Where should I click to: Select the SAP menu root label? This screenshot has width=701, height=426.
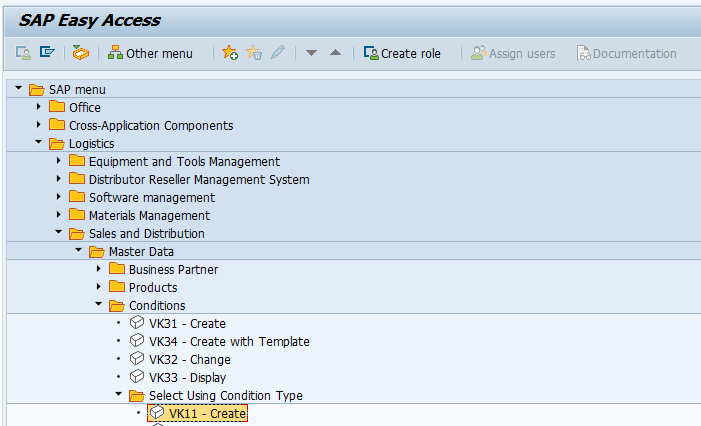point(77,90)
